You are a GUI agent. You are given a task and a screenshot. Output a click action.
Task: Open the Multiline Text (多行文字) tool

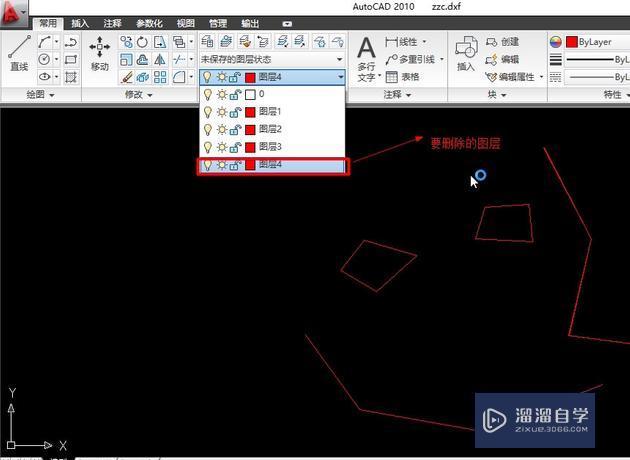pyautogui.click(x=367, y=59)
